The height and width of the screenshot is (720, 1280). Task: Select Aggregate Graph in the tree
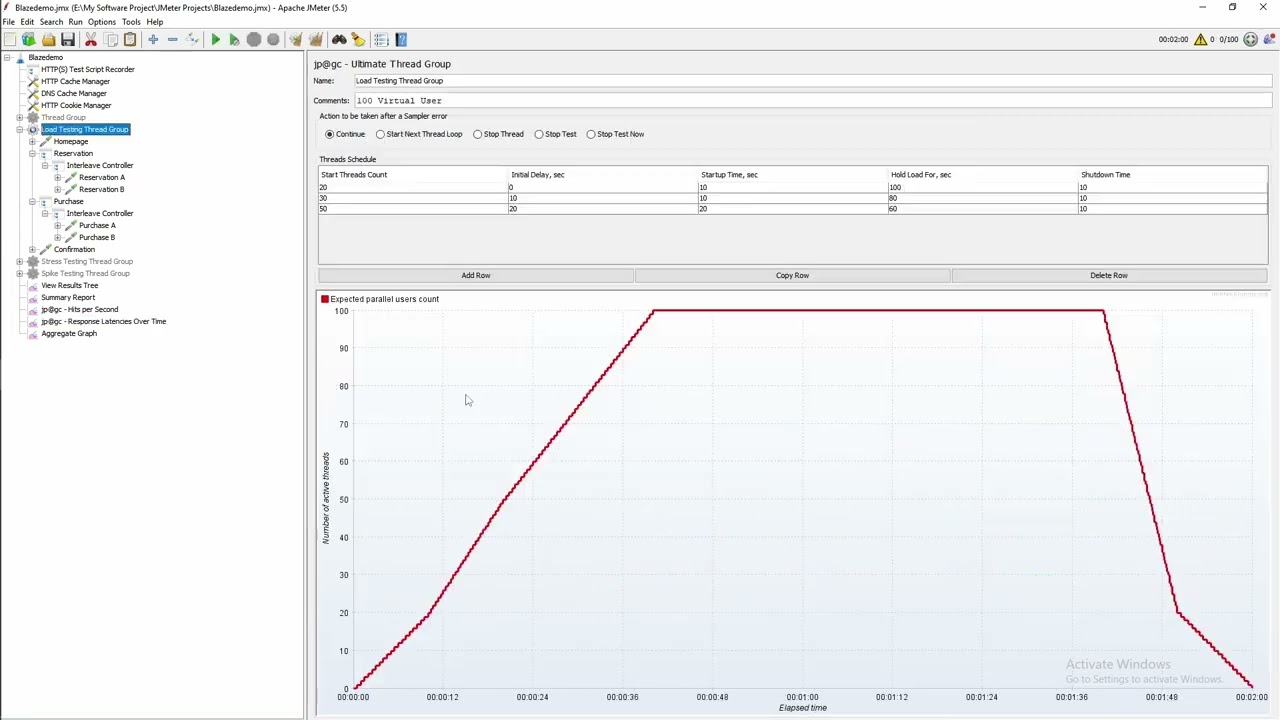[x=69, y=334]
